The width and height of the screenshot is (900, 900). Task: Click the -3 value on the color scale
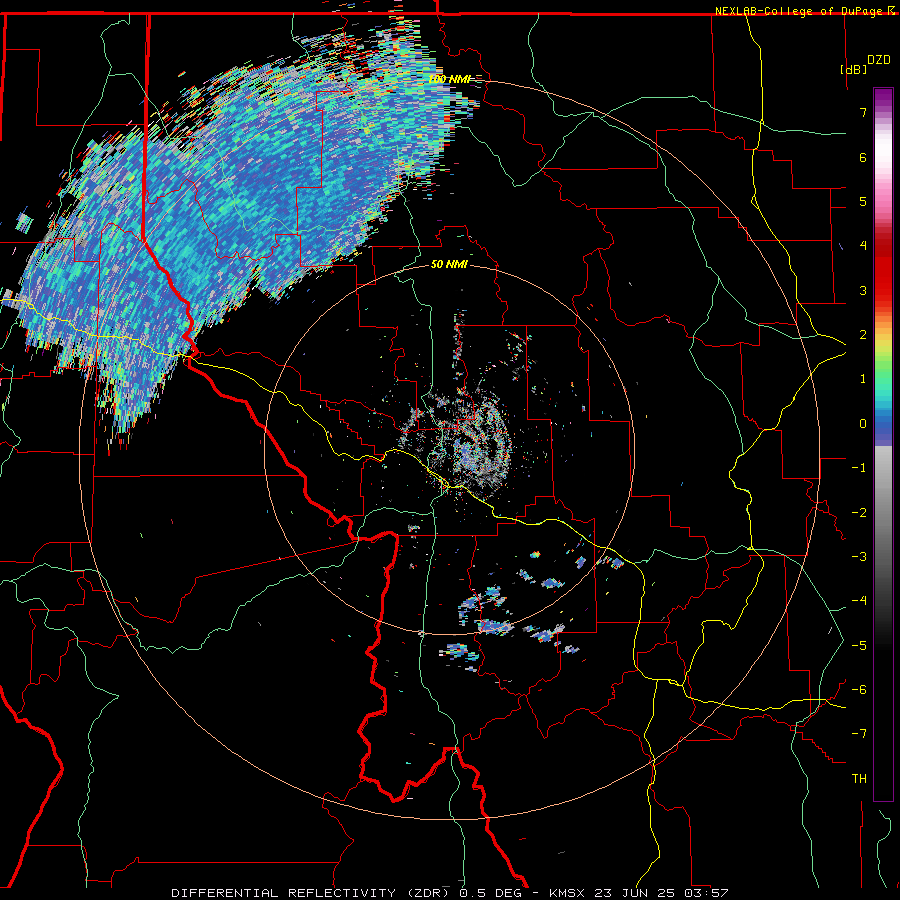[x=859, y=557]
